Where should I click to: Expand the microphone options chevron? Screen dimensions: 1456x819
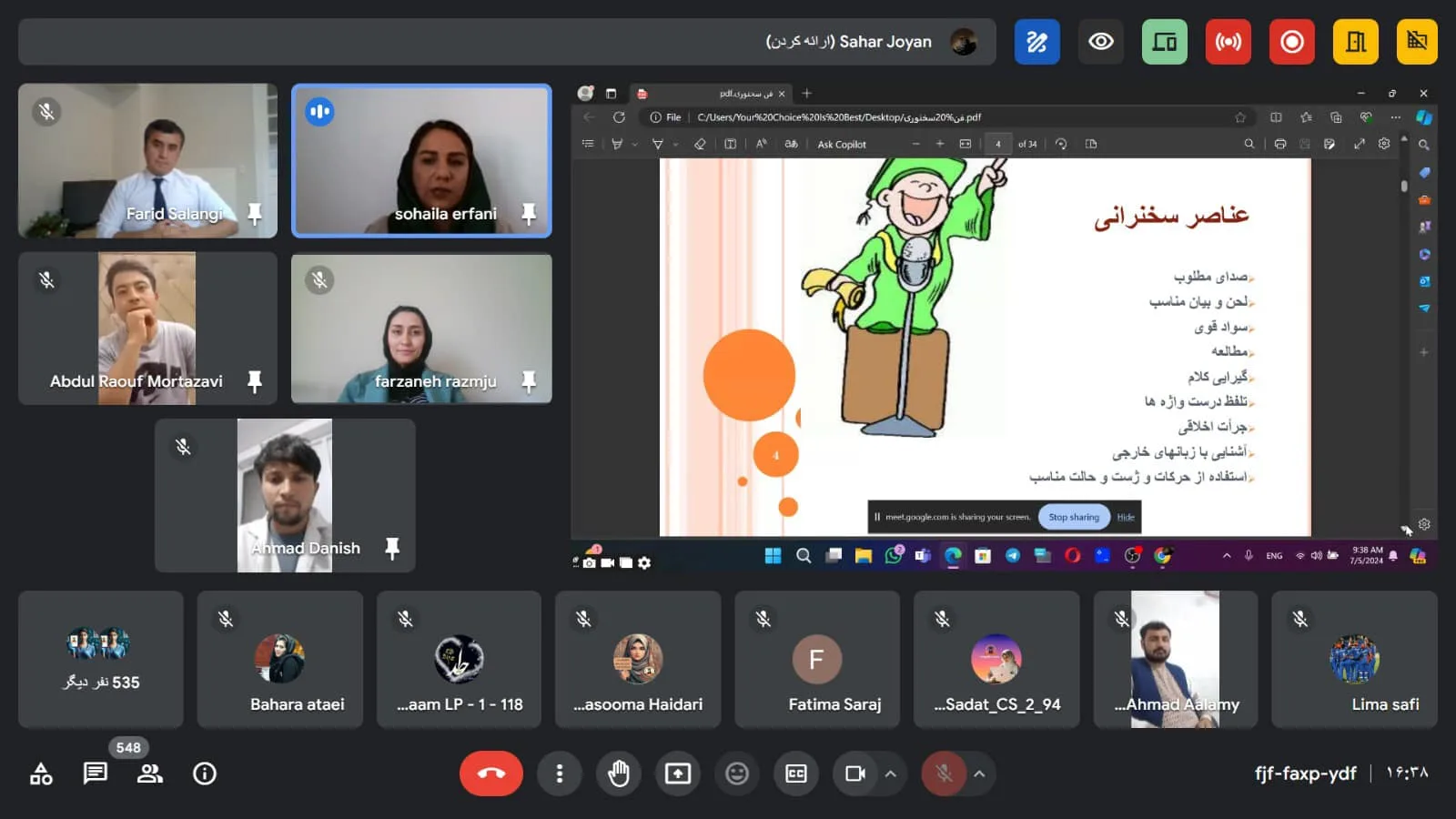(979, 773)
